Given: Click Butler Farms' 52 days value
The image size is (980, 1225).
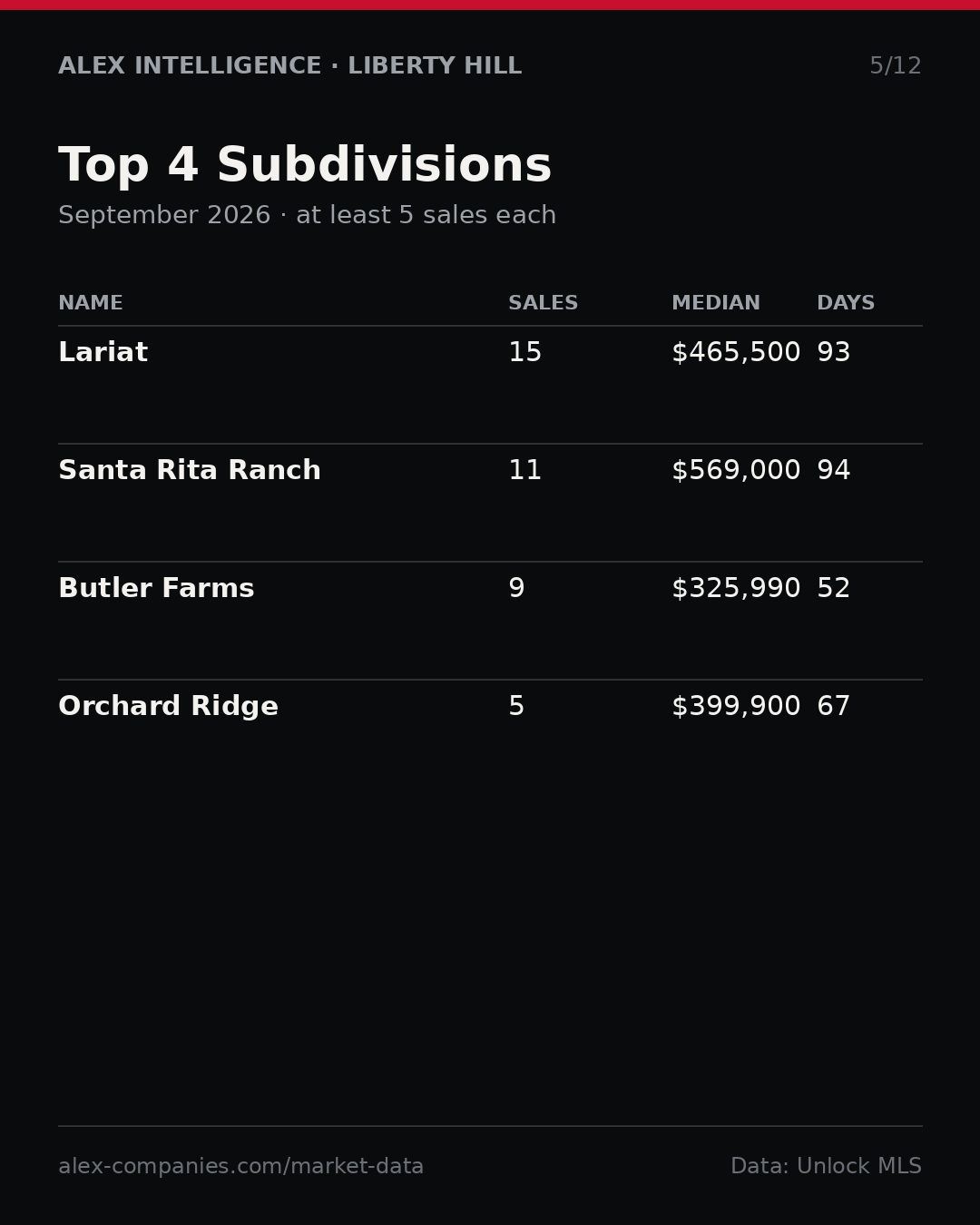Looking at the screenshot, I should coord(834,589).
